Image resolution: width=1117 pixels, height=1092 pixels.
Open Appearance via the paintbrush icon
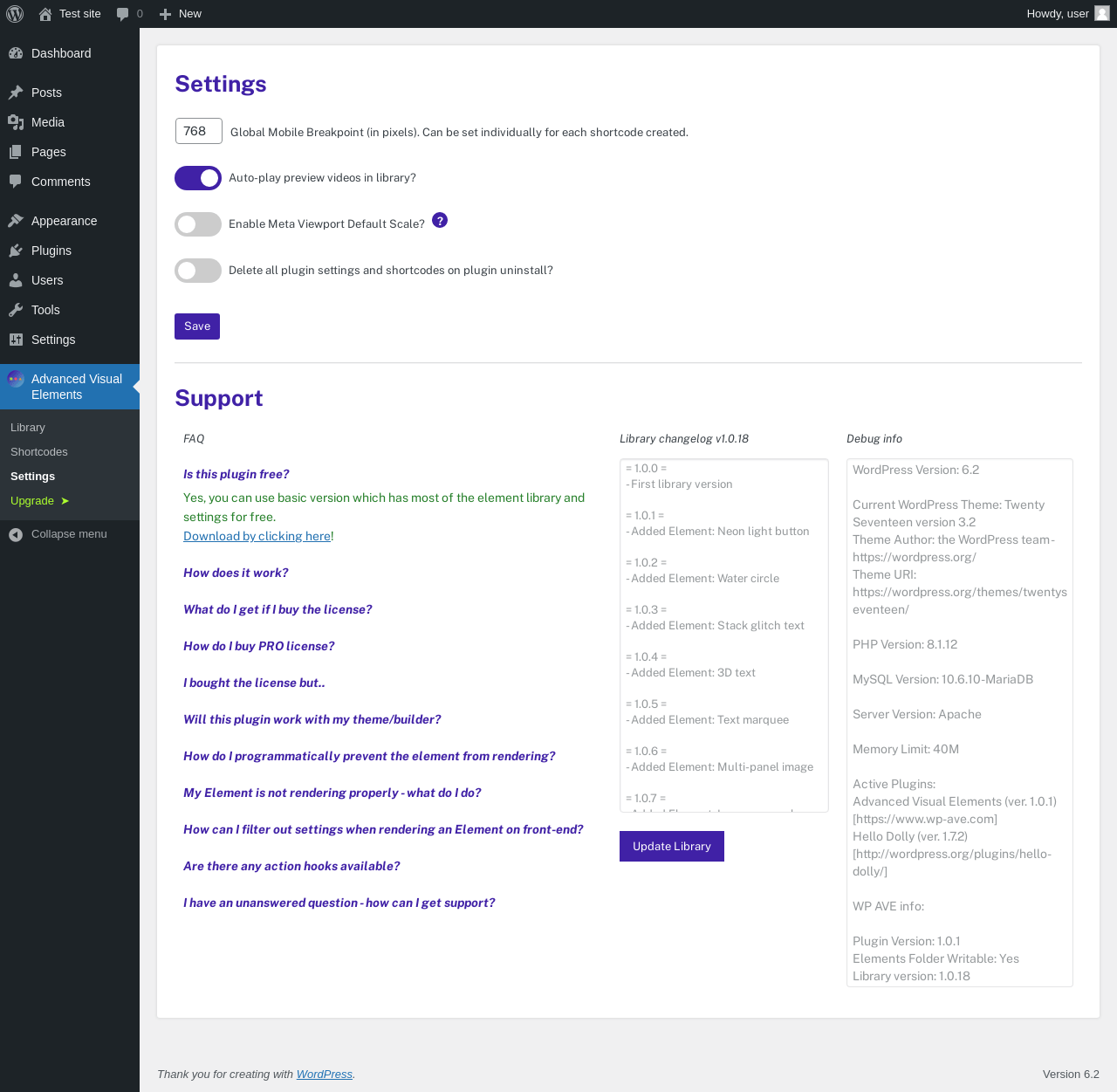[x=16, y=221]
